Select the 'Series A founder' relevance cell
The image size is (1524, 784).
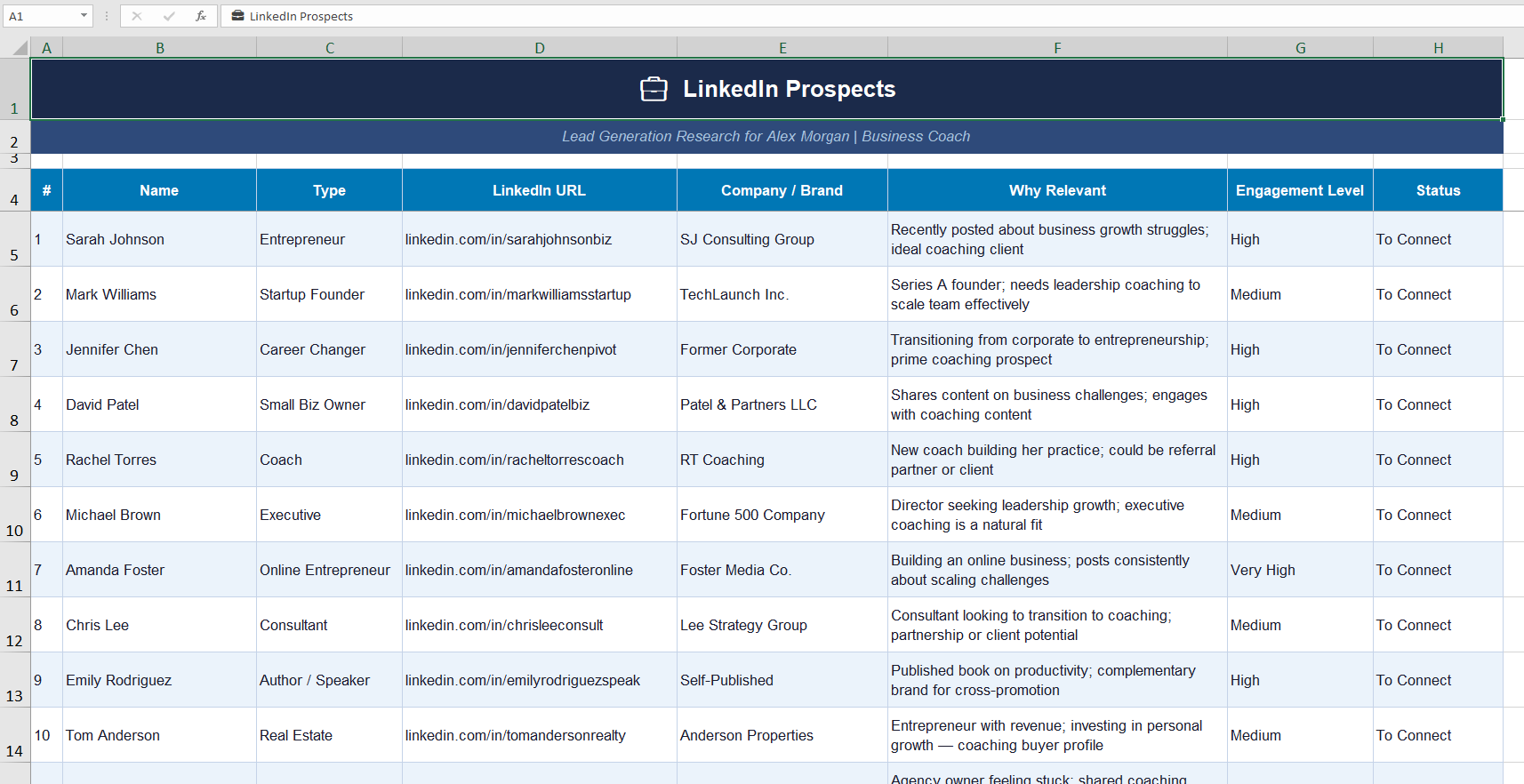point(1058,294)
